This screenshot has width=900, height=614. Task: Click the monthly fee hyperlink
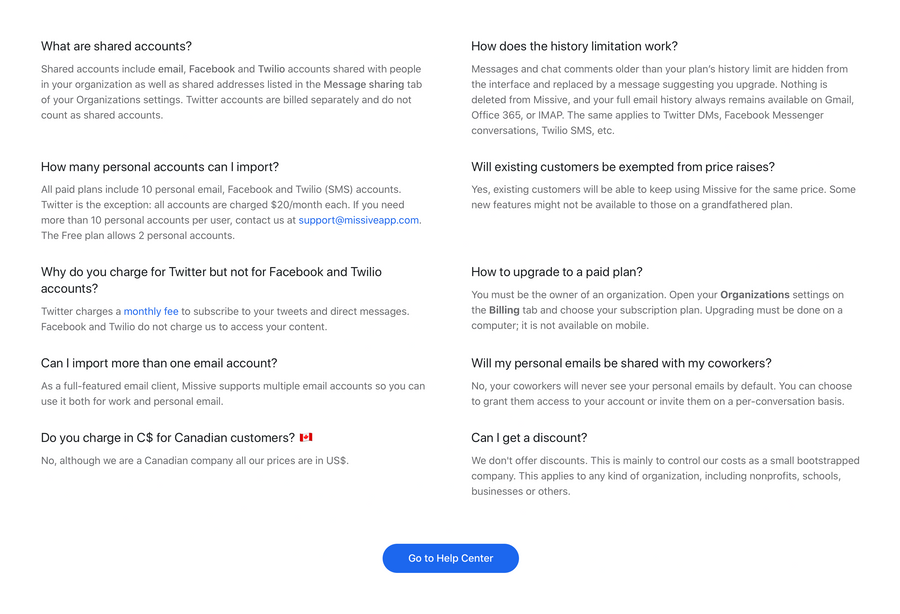(x=151, y=311)
